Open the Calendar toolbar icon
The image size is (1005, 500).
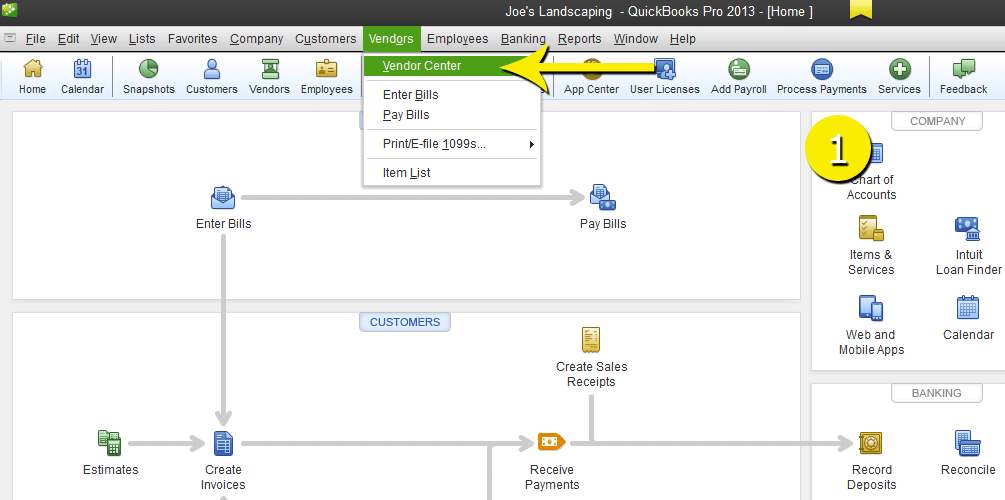click(82, 76)
